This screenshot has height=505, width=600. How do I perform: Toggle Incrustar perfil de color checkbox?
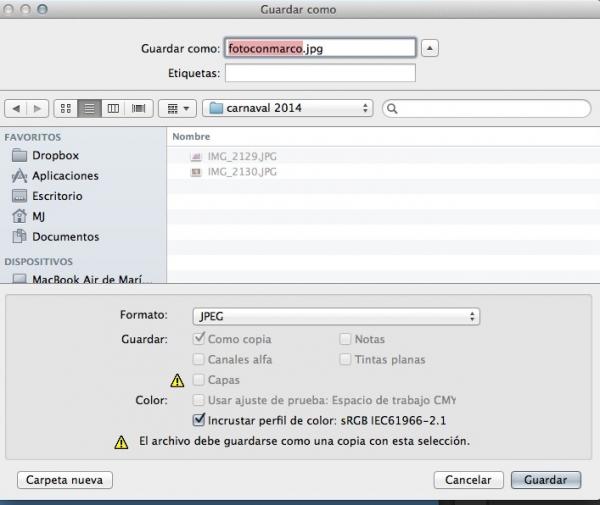click(199, 420)
